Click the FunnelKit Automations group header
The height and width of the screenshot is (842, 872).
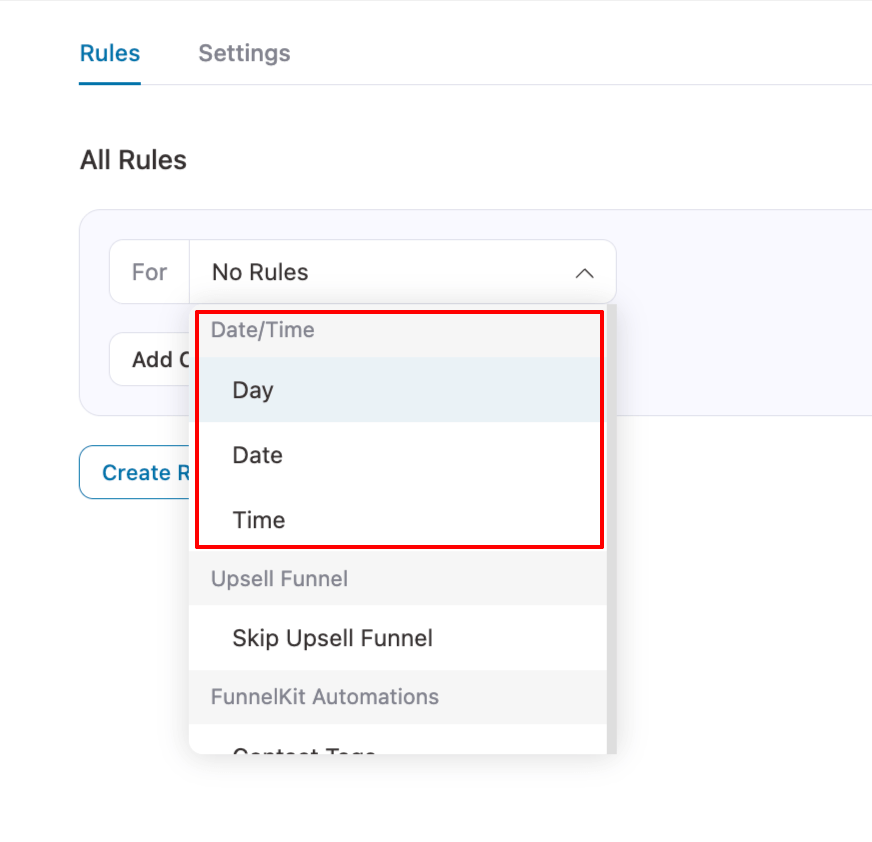click(324, 696)
